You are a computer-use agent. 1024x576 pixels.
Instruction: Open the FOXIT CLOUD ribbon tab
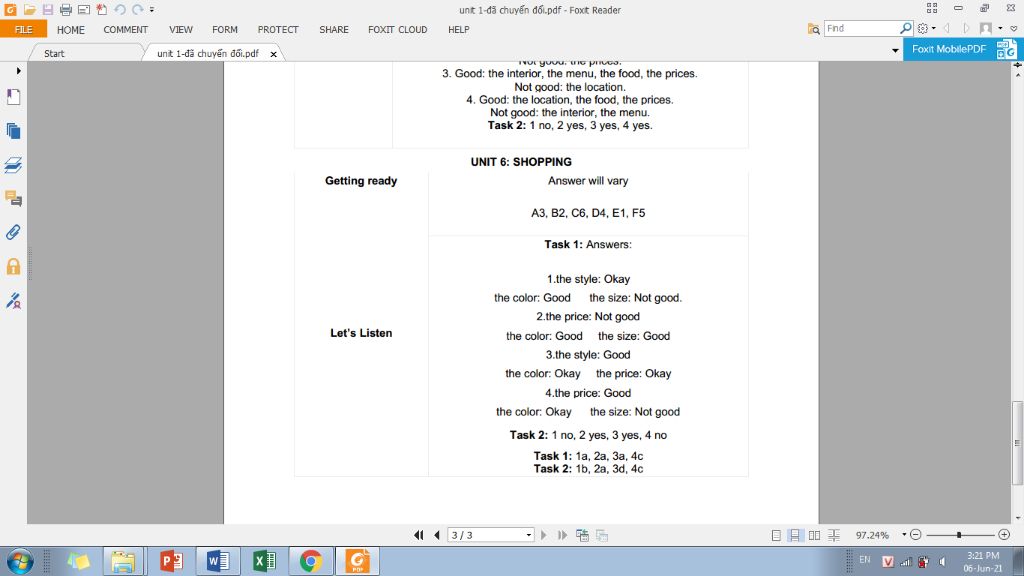pyautogui.click(x=397, y=29)
